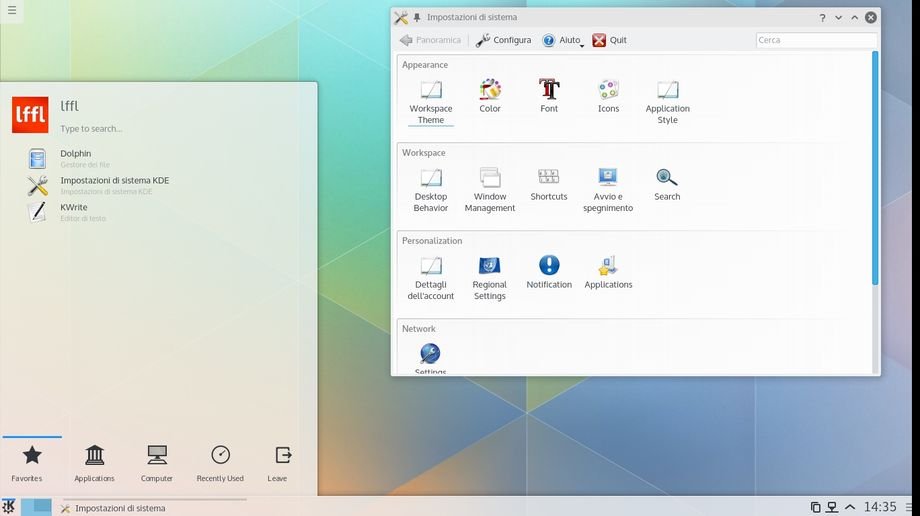920x516 pixels.
Task: Expand the system tray hidden icons arrow
Action: (850, 507)
